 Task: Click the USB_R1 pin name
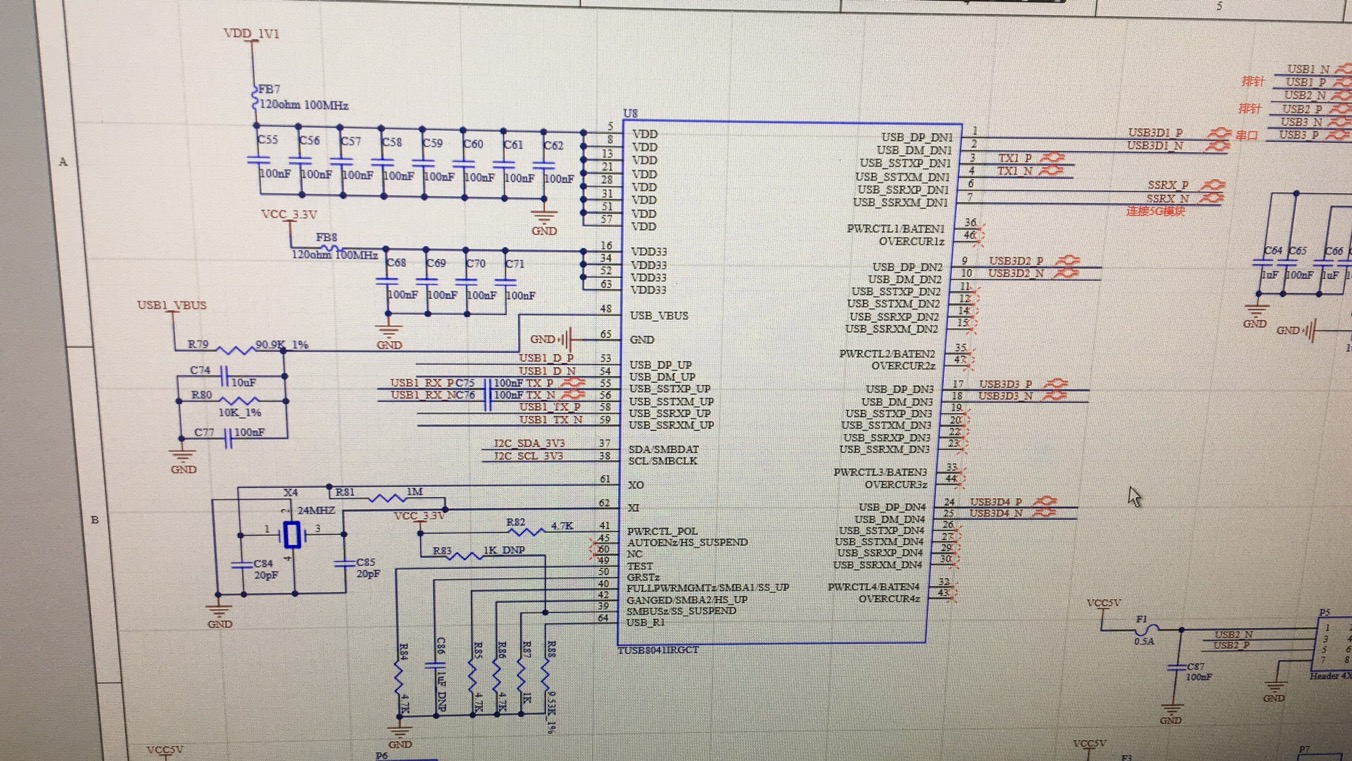[646, 622]
